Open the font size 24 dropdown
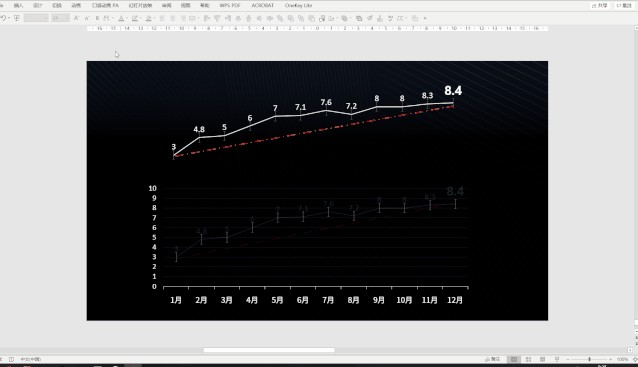This screenshot has height=367, width=638. pyautogui.click(x=60, y=18)
